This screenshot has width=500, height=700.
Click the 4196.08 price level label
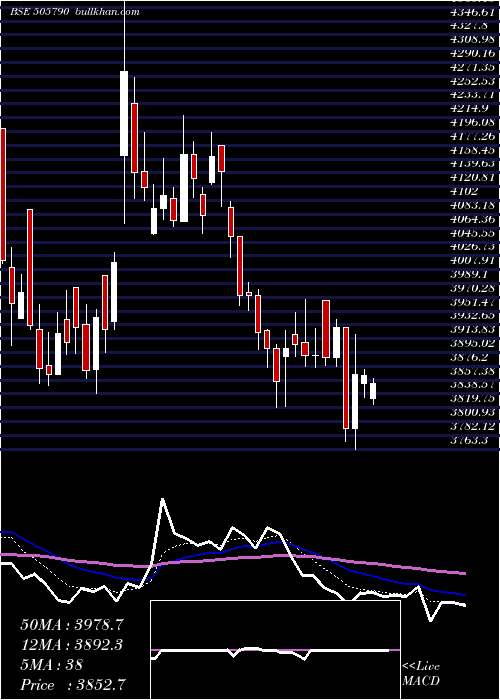pos(475,122)
